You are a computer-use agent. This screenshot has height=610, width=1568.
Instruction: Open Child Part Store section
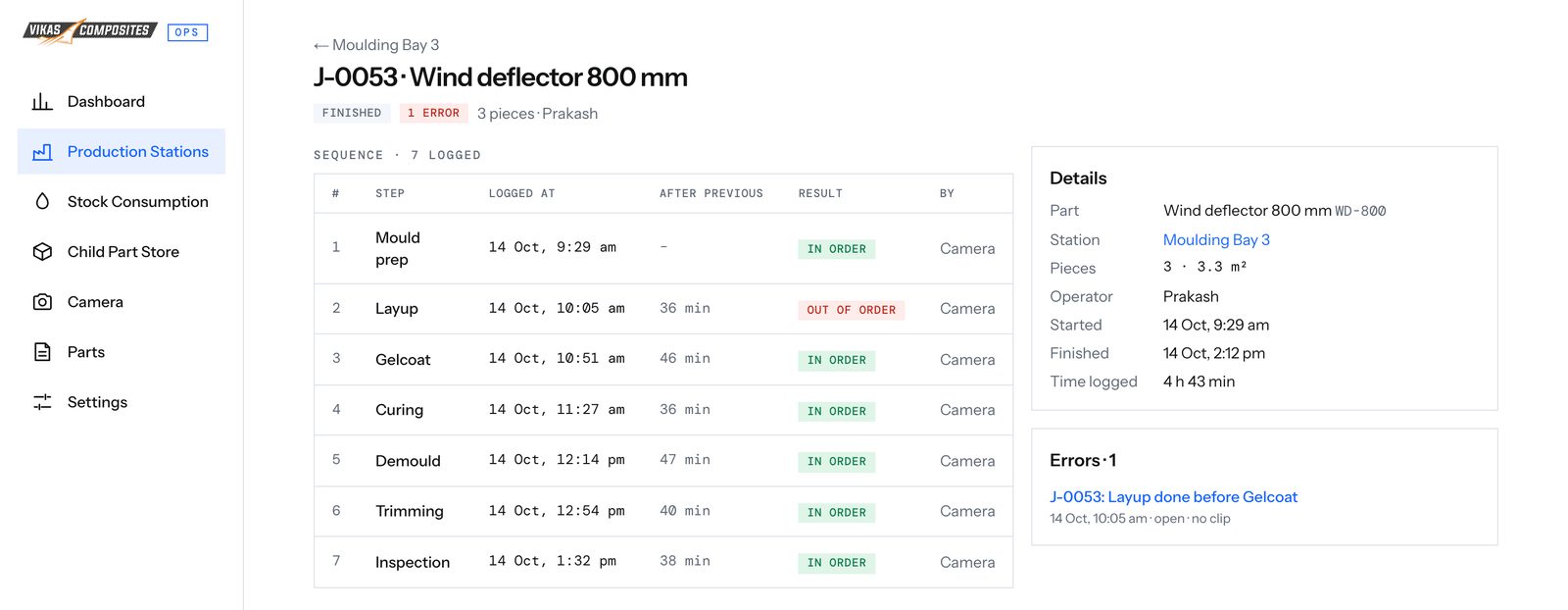click(122, 252)
